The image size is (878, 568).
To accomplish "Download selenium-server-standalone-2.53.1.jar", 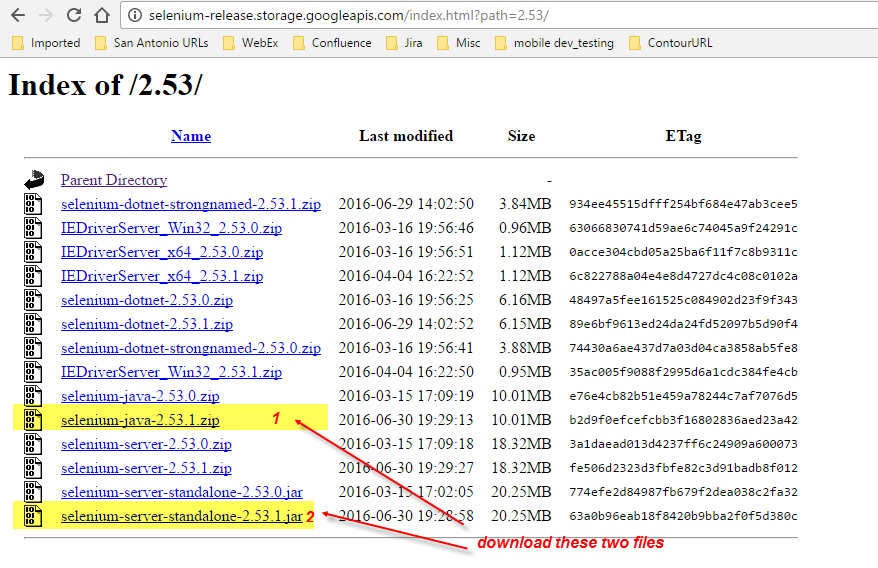I will (182, 516).
